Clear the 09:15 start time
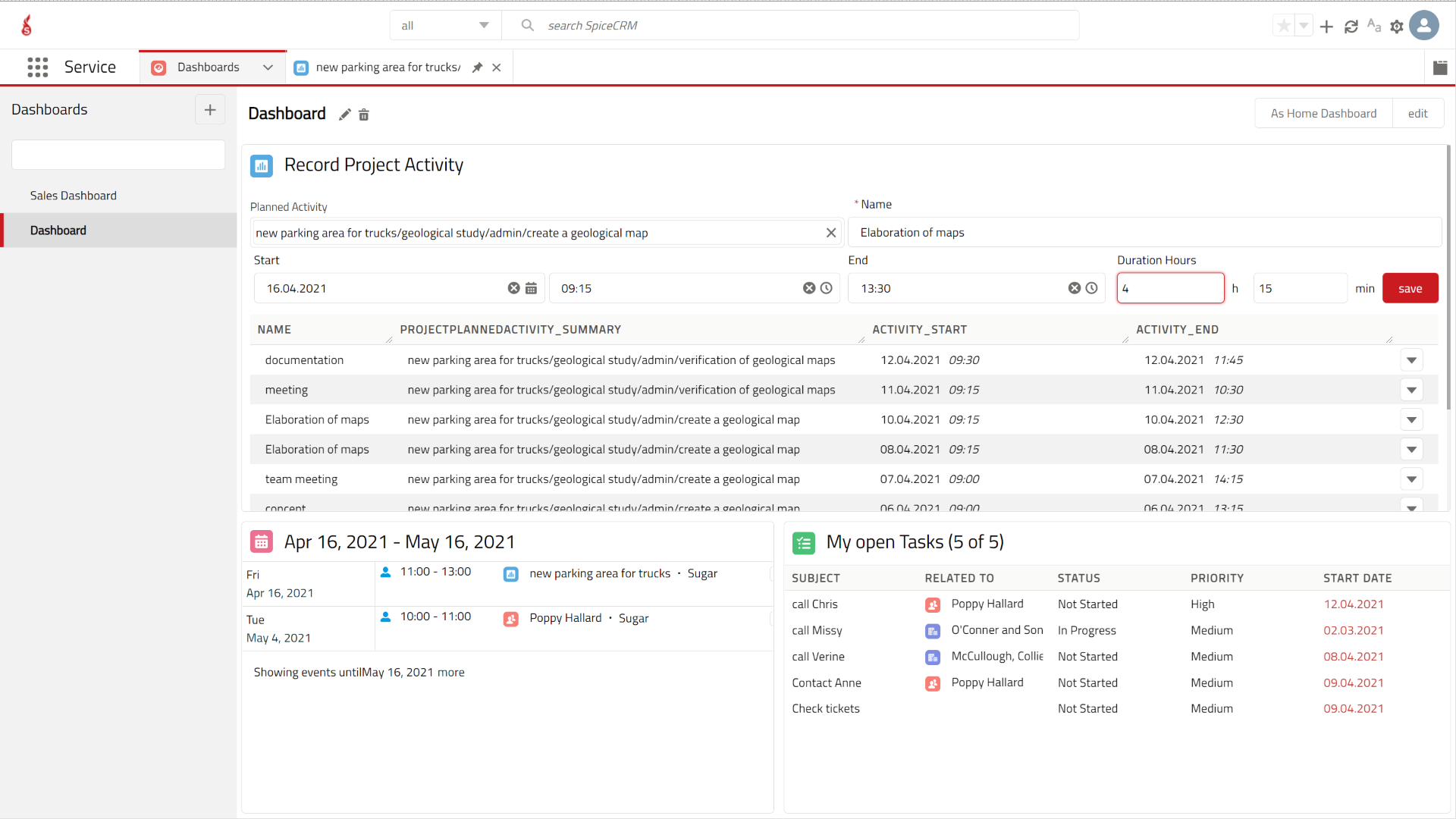The width and height of the screenshot is (1456, 819). click(x=809, y=288)
